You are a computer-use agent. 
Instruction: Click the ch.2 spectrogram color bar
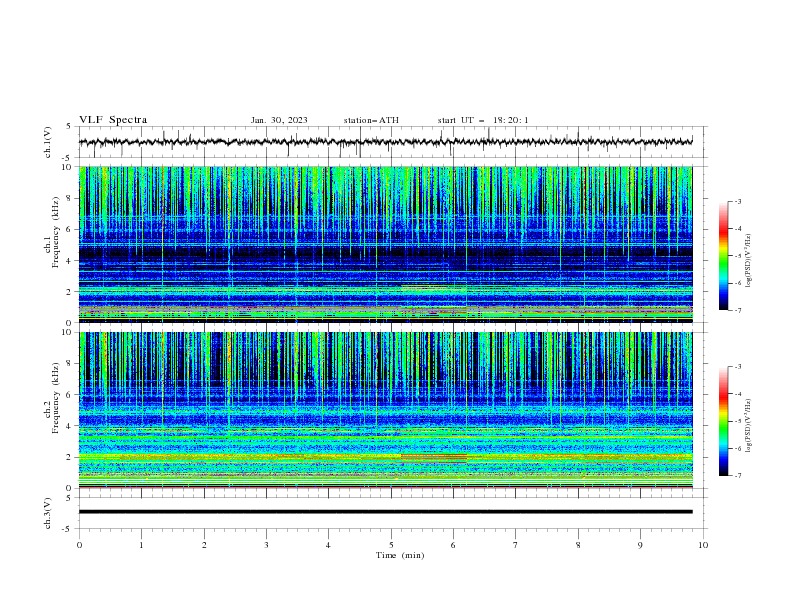723,421
